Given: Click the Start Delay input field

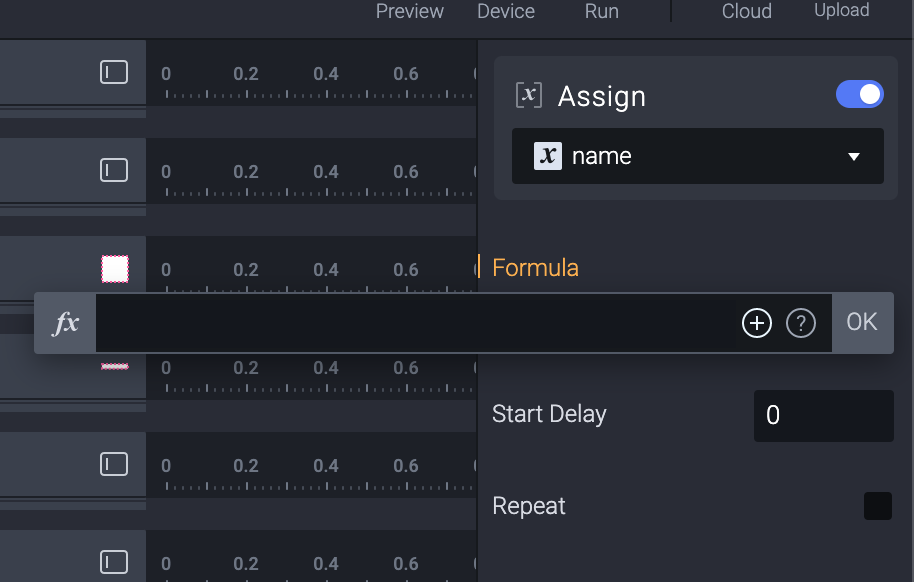Looking at the screenshot, I should 823,416.
